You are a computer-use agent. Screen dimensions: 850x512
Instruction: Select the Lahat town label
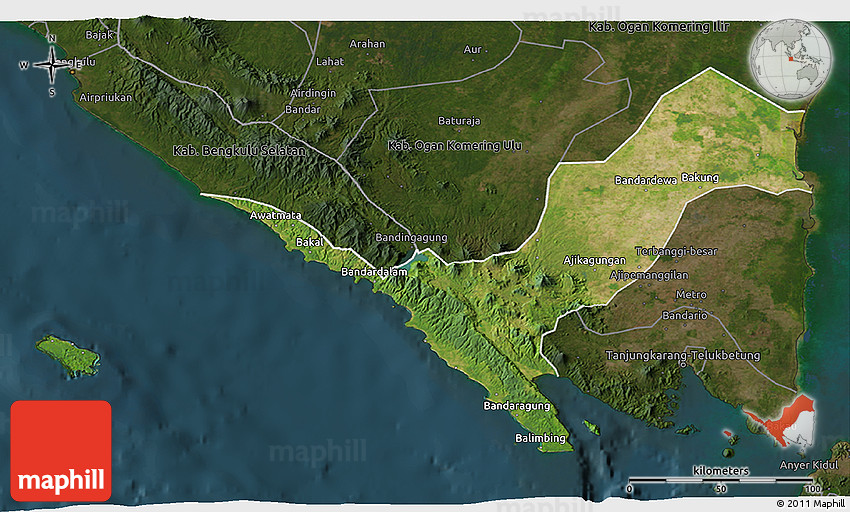pyautogui.click(x=329, y=62)
